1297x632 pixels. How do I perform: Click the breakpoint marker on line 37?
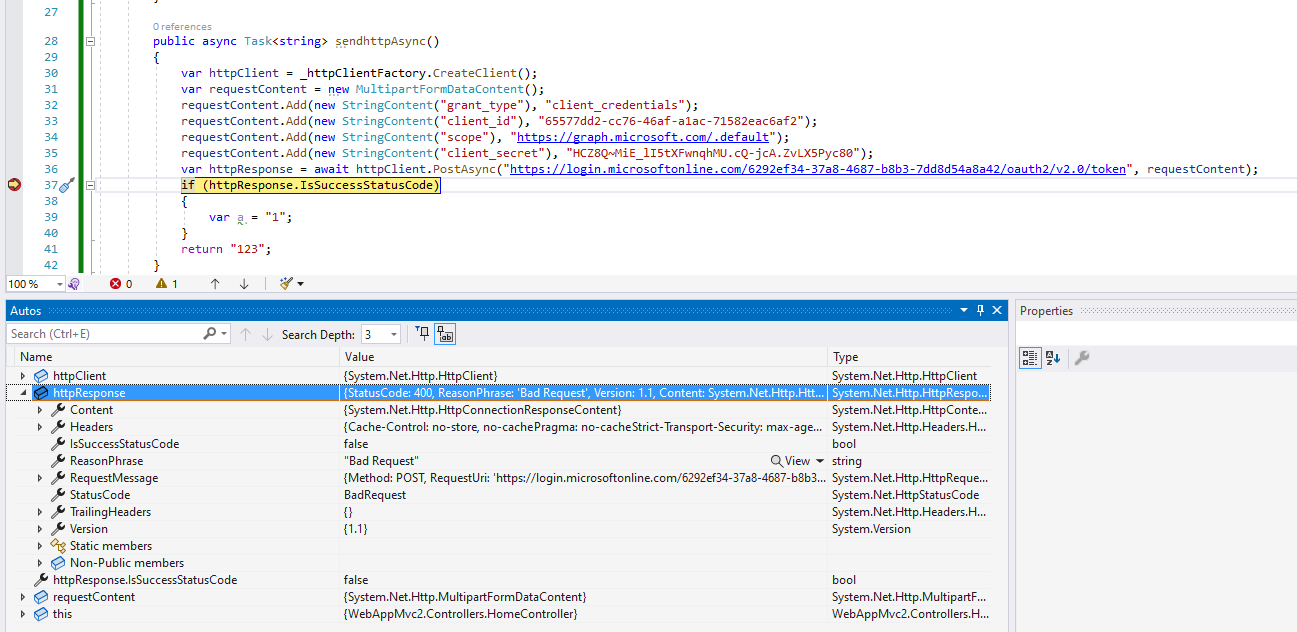click(x=14, y=185)
